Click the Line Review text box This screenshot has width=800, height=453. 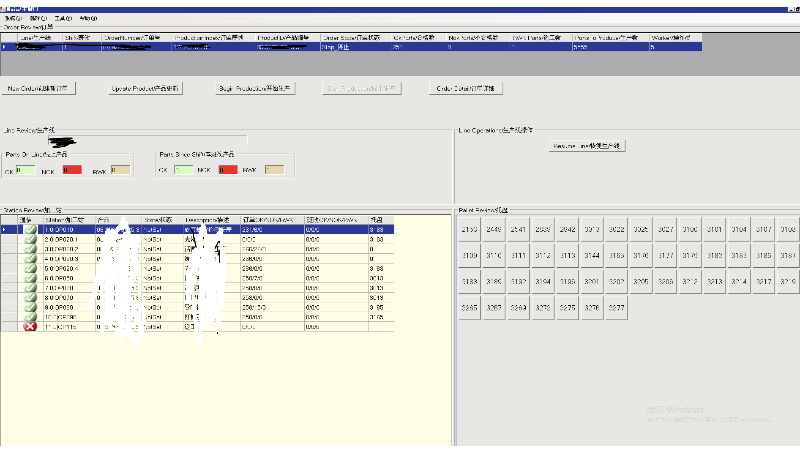[148, 141]
